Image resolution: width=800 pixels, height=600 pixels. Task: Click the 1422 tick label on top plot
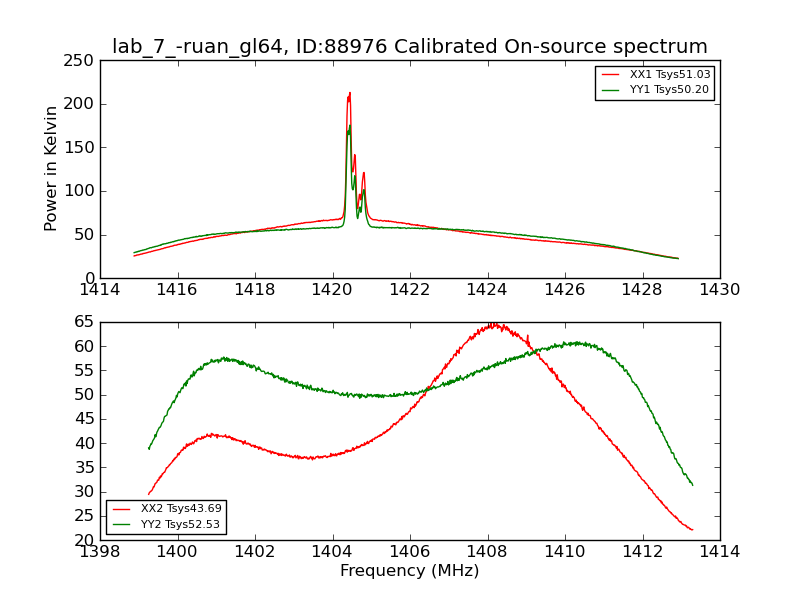(x=410, y=290)
